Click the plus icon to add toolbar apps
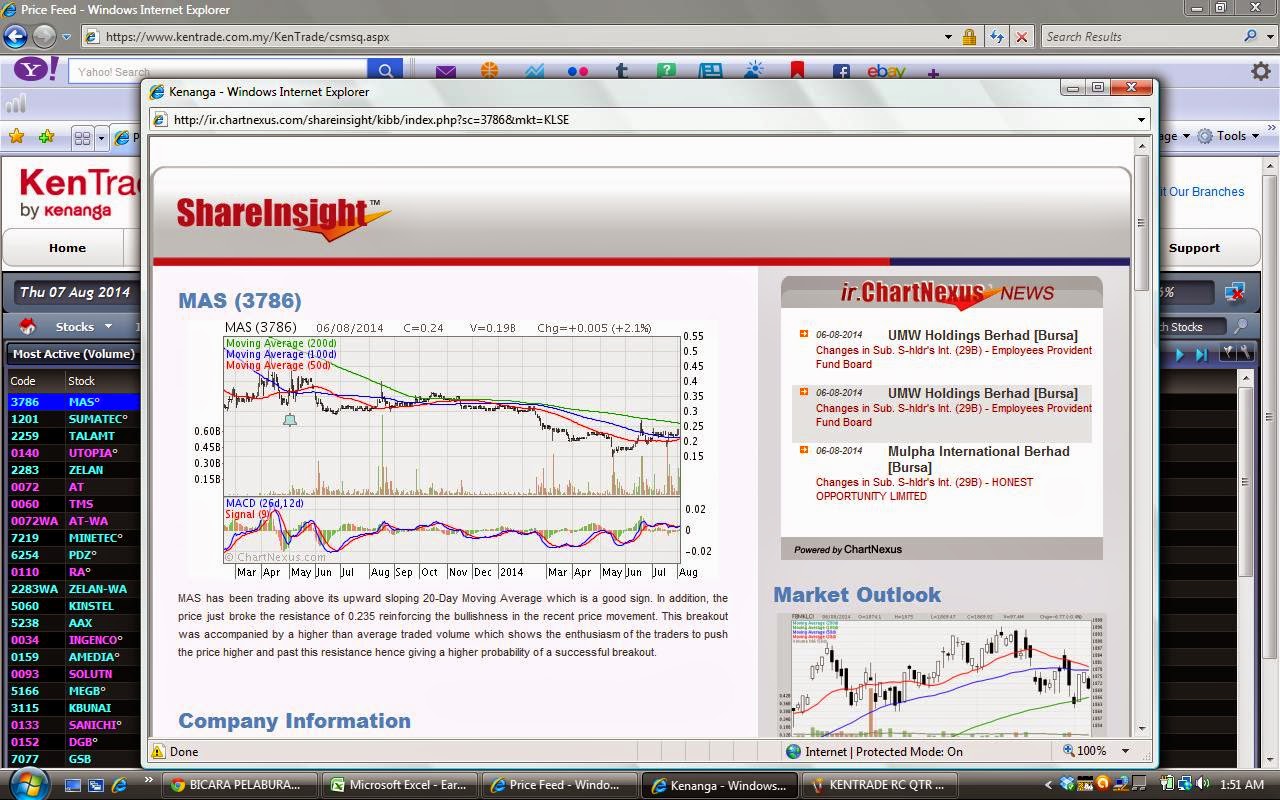Viewport: 1280px width, 800px height. 933,73
